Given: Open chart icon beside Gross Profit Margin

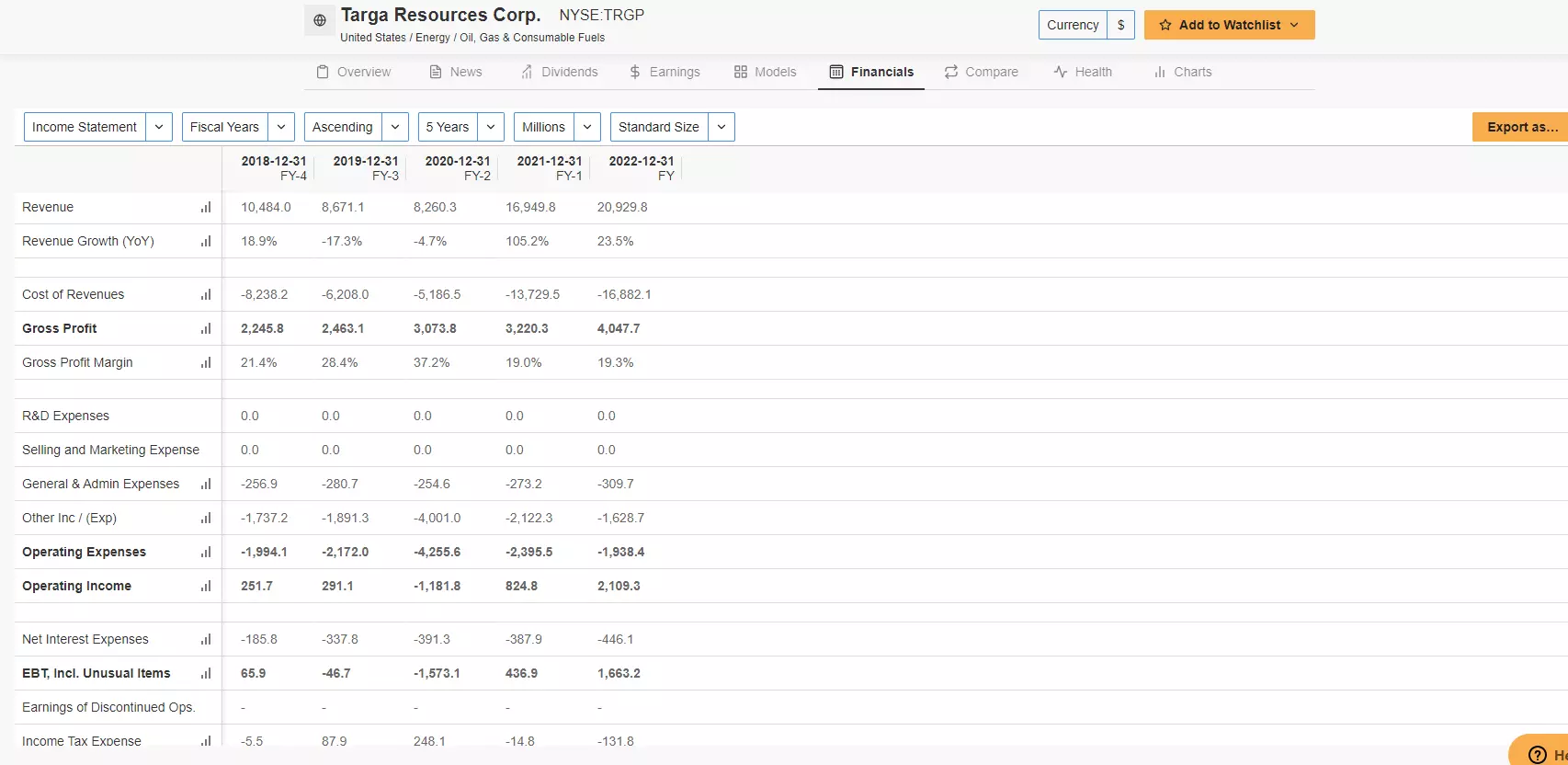Looking at the screenshot, I should click(206, 363).
